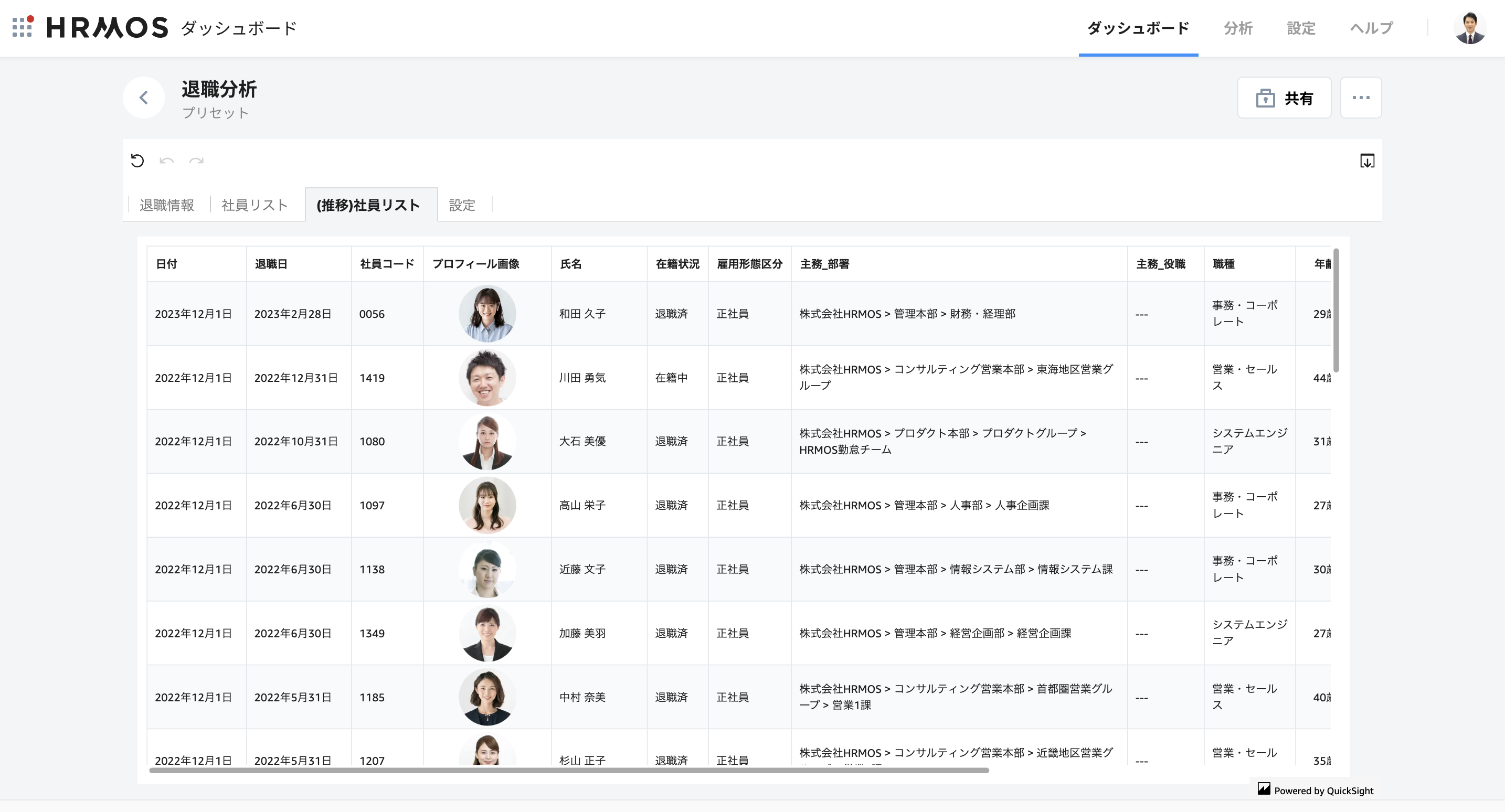The image size is (1505, 812).
Task: Open the apps grid launcher icon
Action: tap(22, 27)
